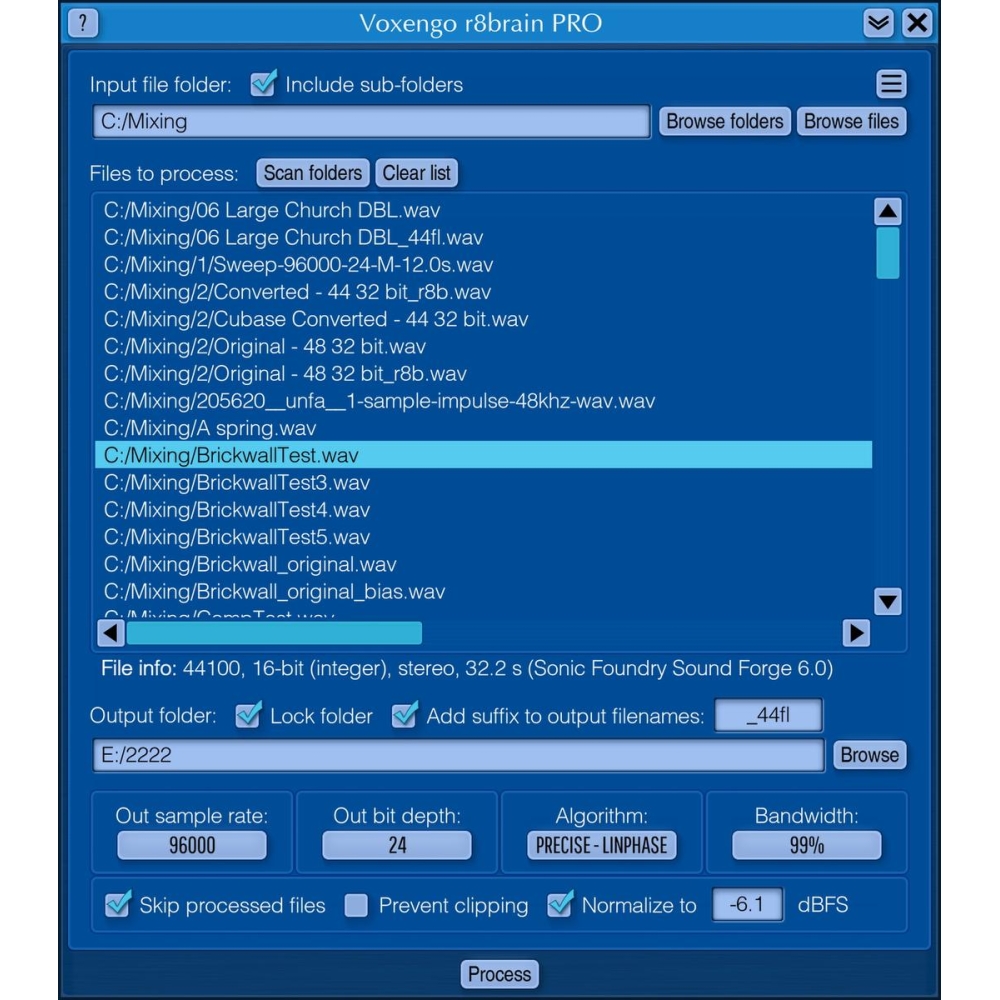Select Brickwall_original.wav file
The width and height of the screenshot is (1000, 1000).
click(483, 564)
